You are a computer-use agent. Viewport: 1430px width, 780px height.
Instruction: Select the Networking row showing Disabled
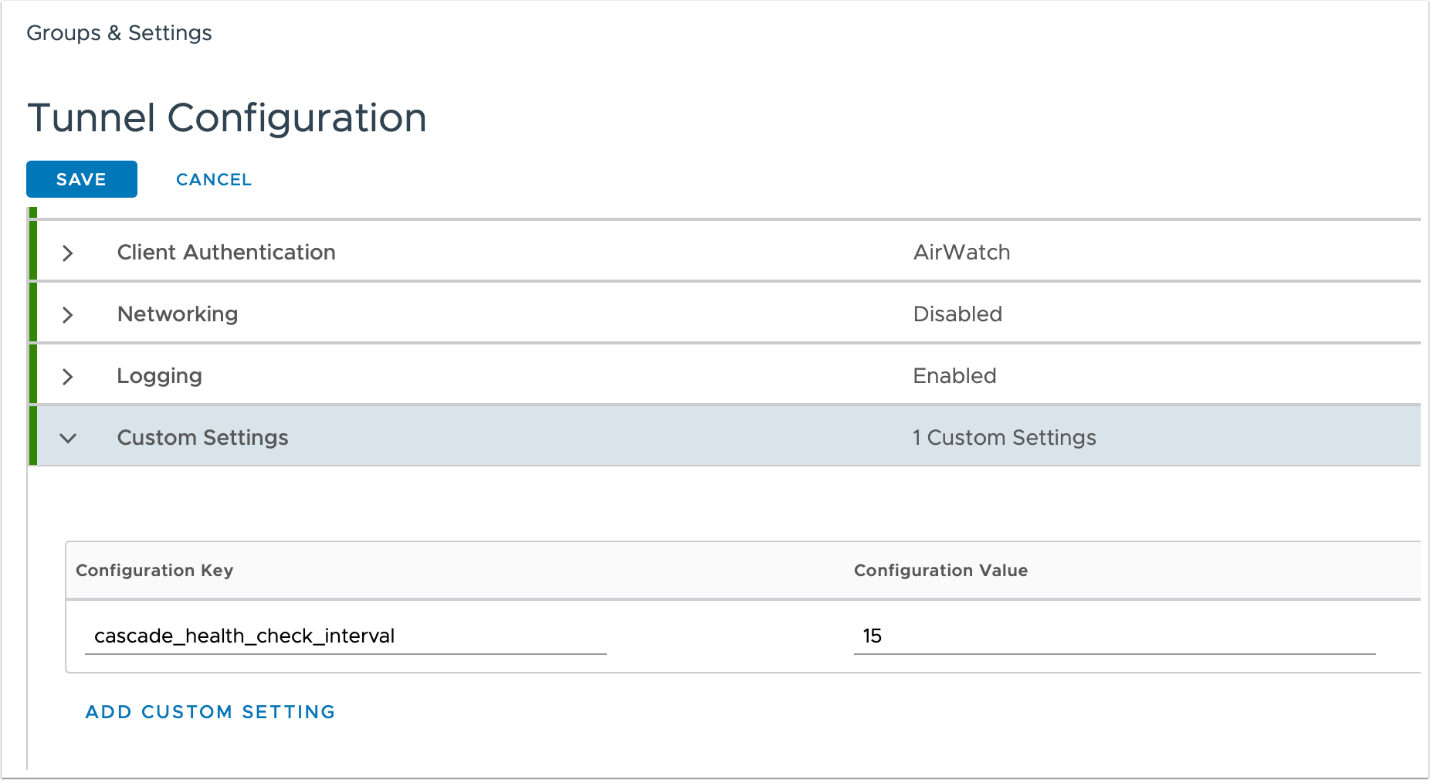(177, 314)
